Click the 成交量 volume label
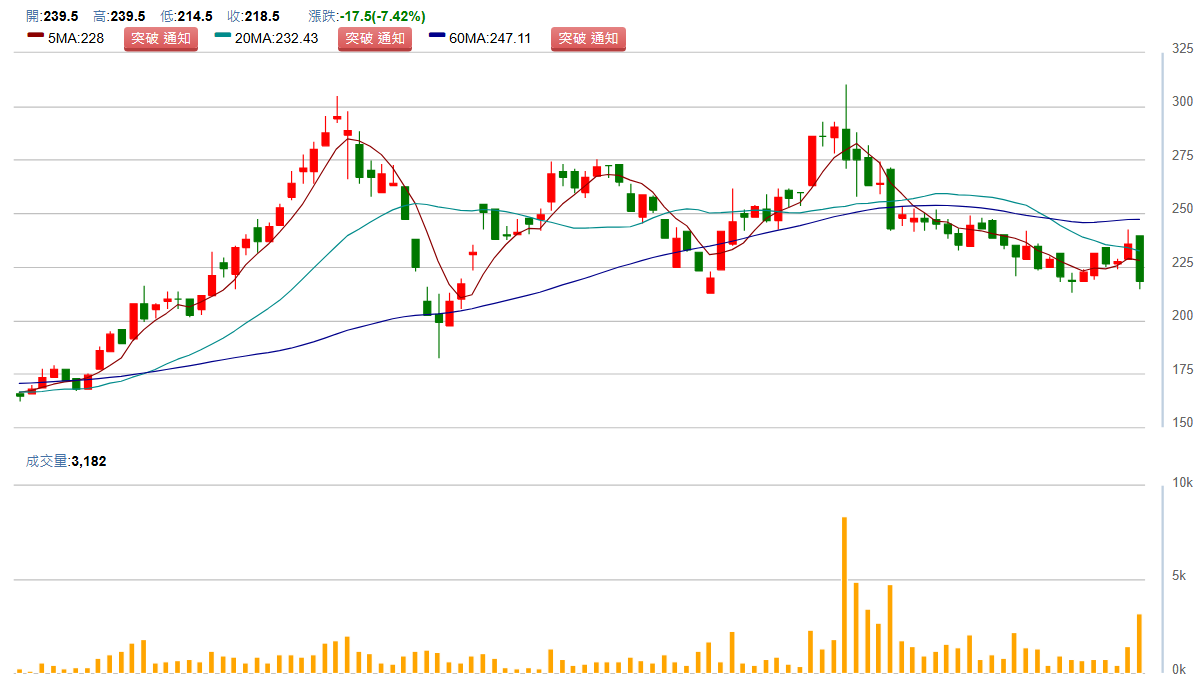This screenshot has height=681, width=1198. pos(48,461)
